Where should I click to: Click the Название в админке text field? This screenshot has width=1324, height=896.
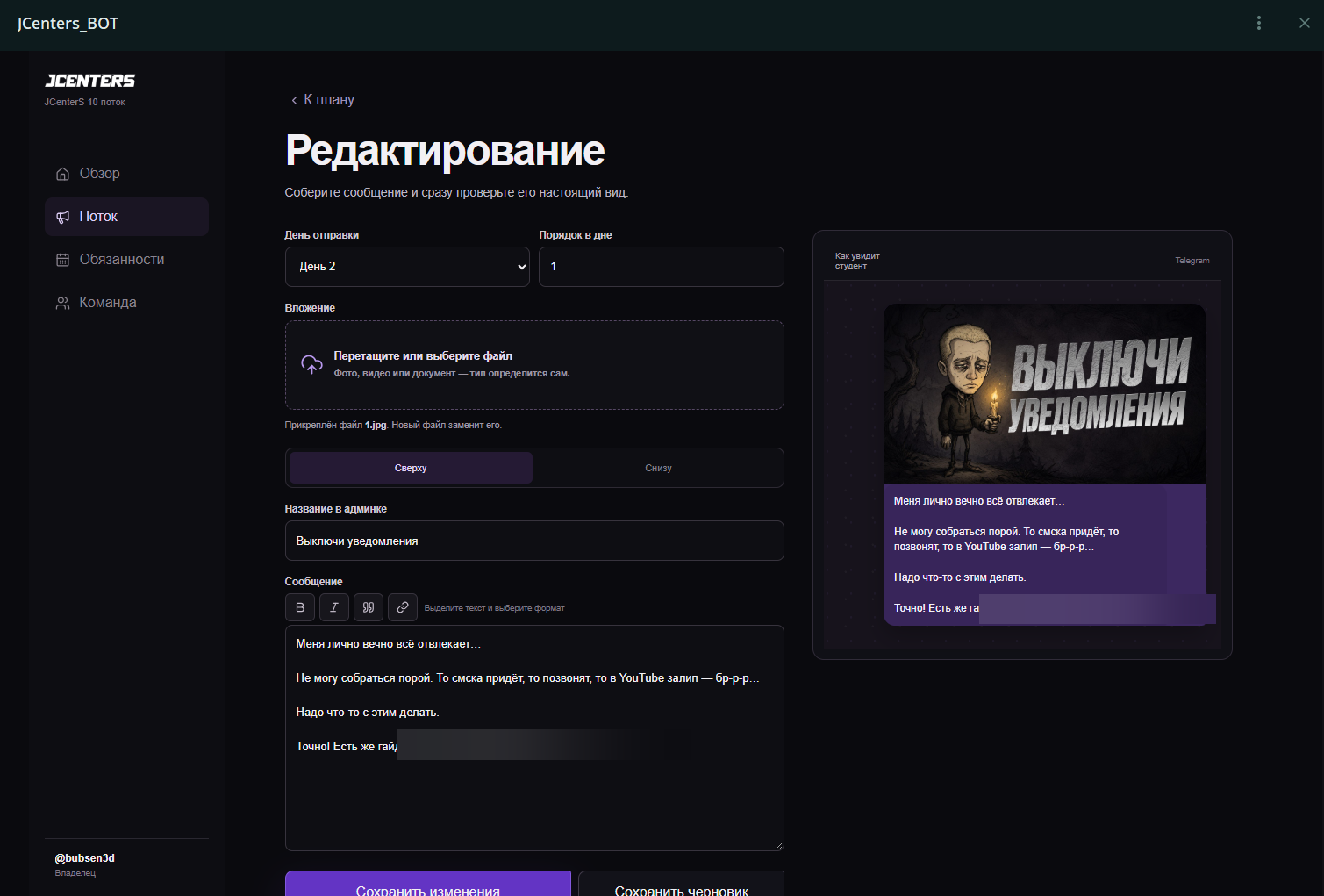point(534,541)
